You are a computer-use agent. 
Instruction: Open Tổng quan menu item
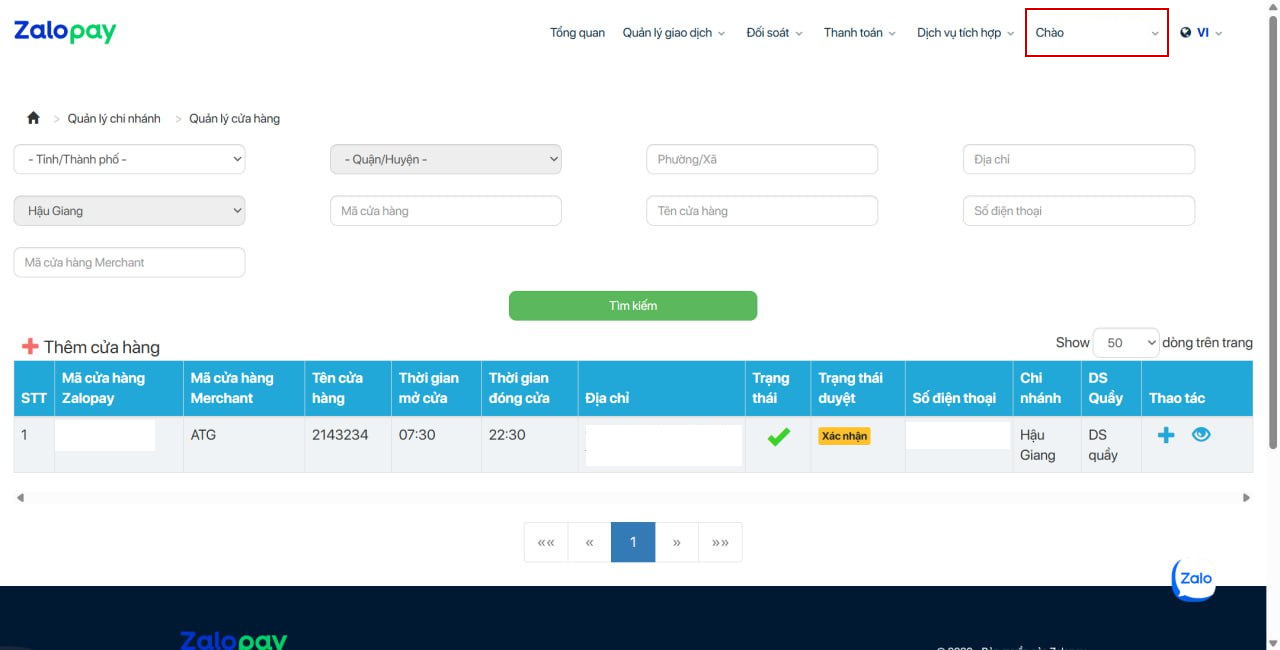tap(577, 33)
